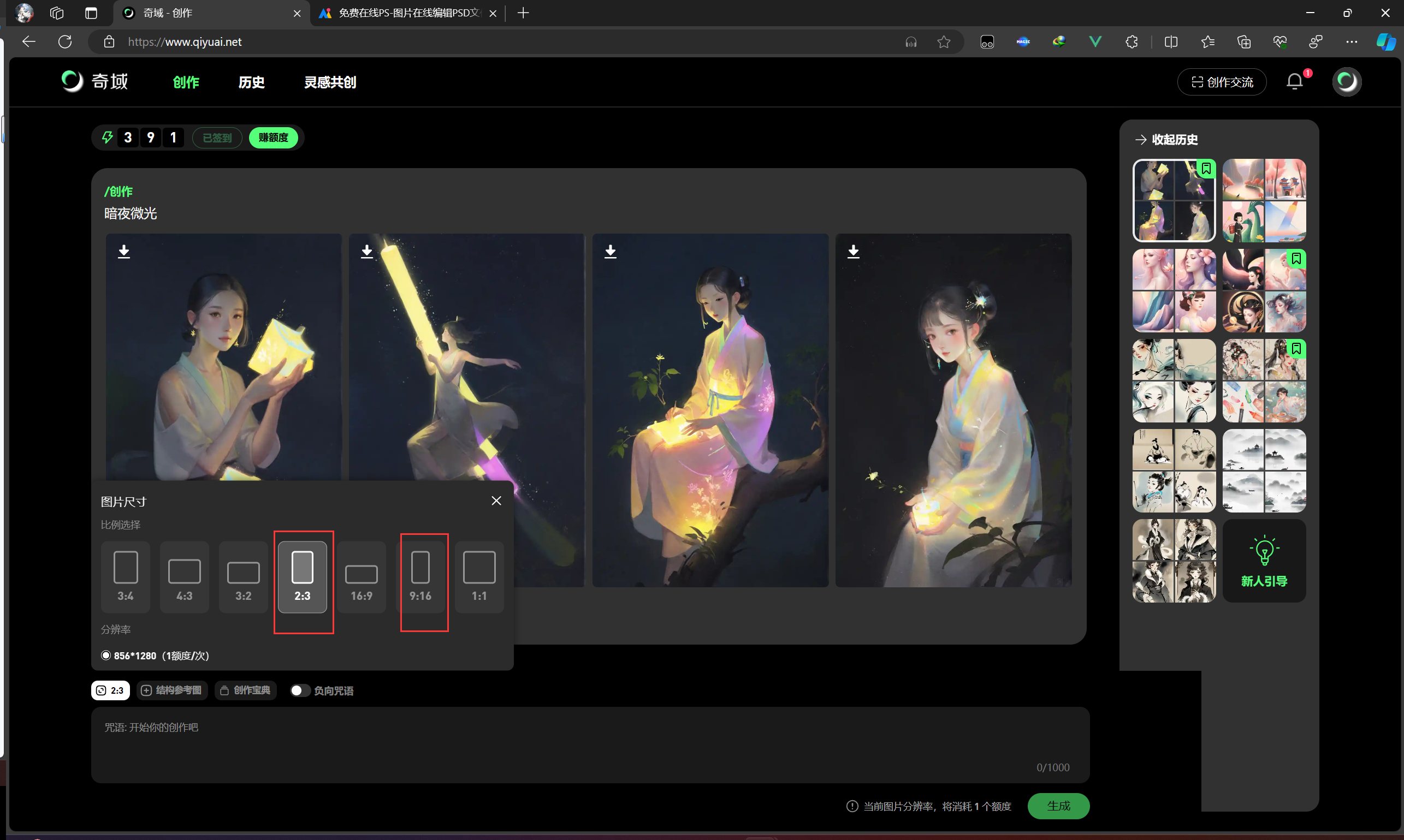View site information lock icon
1404x840 pixels.
point(109,42)
